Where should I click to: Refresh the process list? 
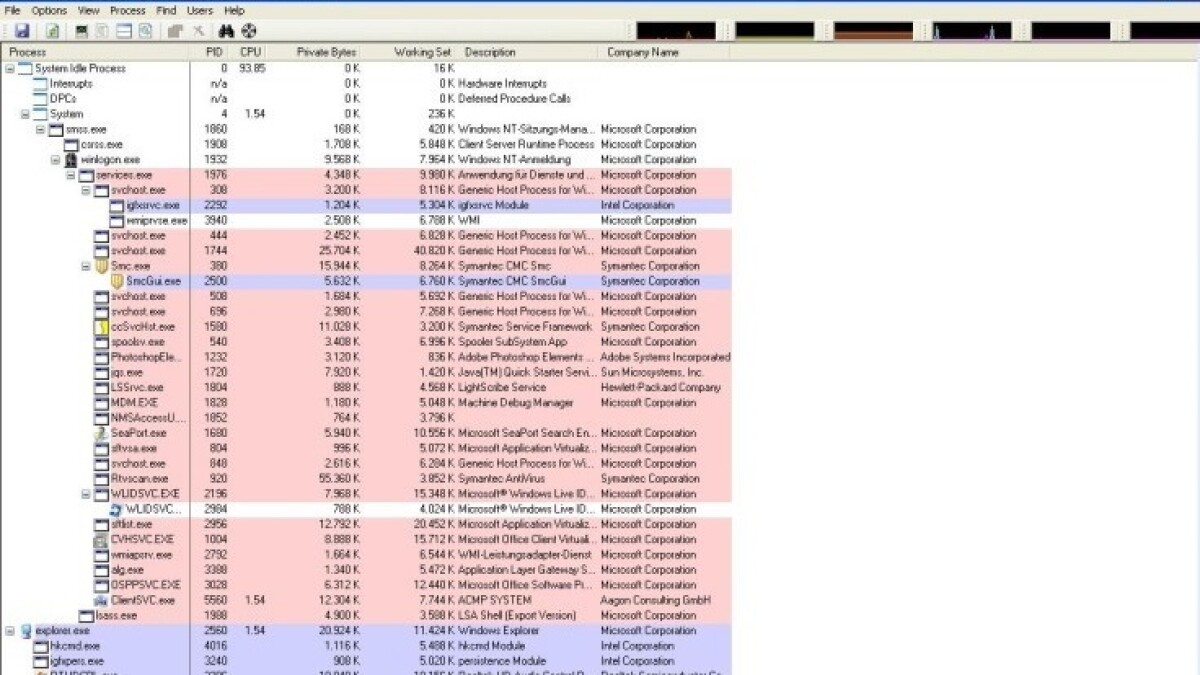[51, 31]
